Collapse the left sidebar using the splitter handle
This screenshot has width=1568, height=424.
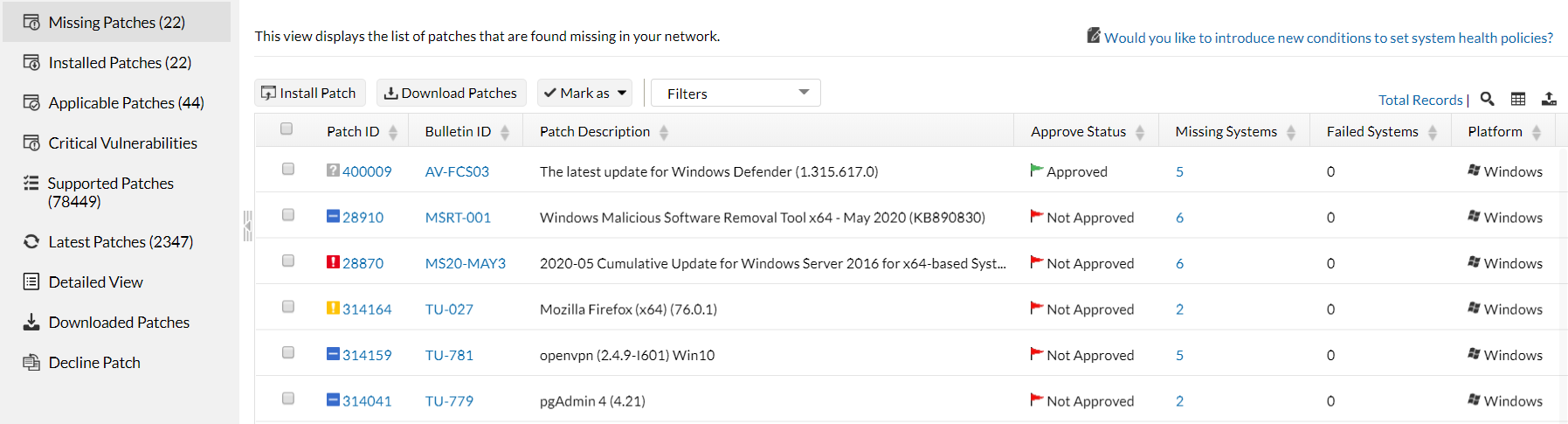pyautogui.click(x=247, y=226)
